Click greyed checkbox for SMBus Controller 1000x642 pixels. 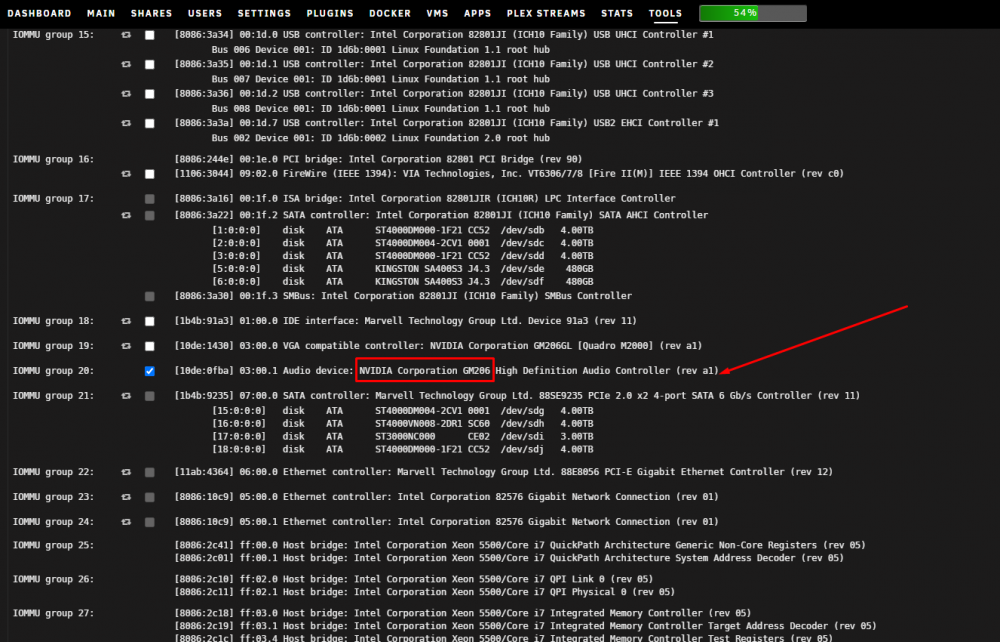149,296
